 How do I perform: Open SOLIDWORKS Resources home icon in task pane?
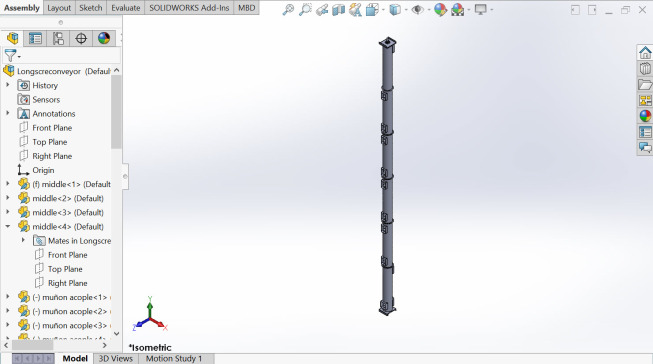pyautogui.click(x=645, y=52)
